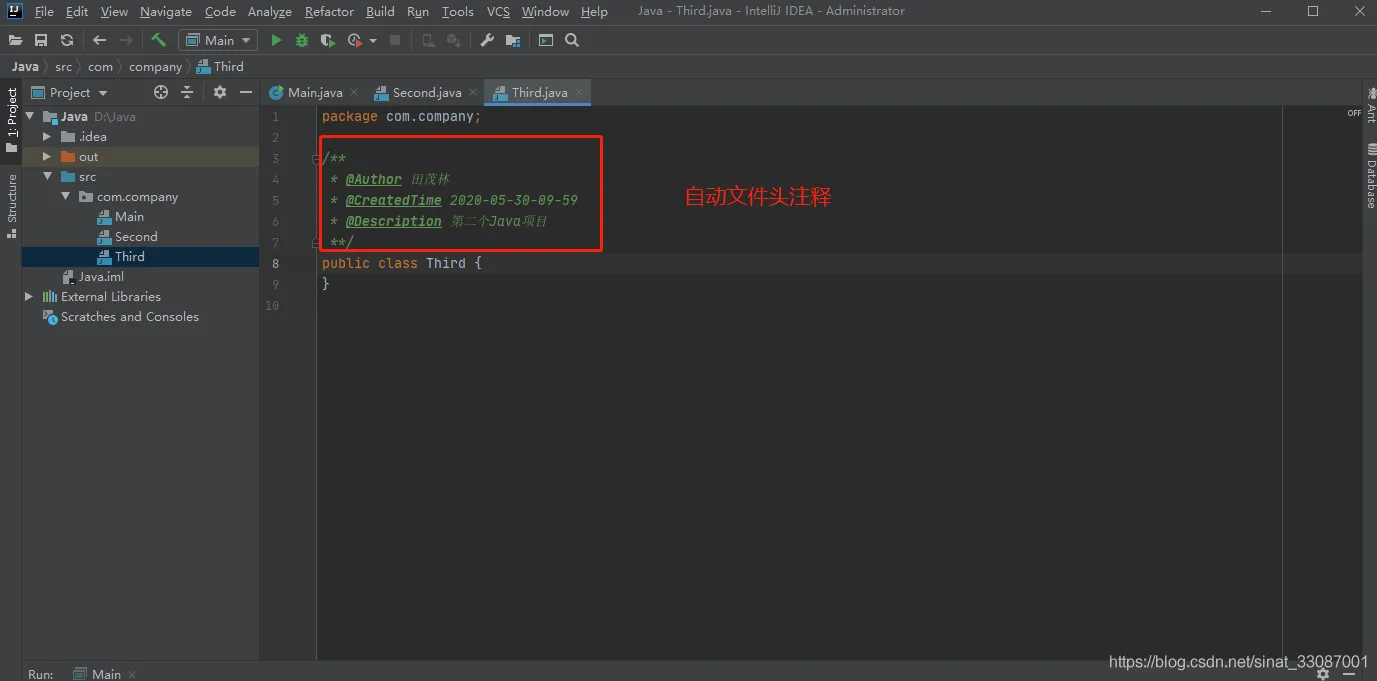Collapse the src folder
This screenshot has width=1377, height=681.
pyautogui.click(x=47, y=176)
